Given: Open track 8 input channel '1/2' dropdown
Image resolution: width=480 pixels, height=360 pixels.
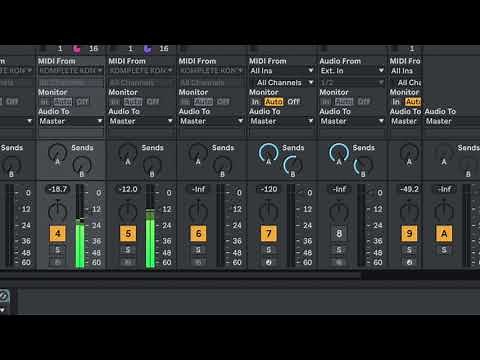Looking at the screenshot, I should pyautogui.click(x=352, y=82).
